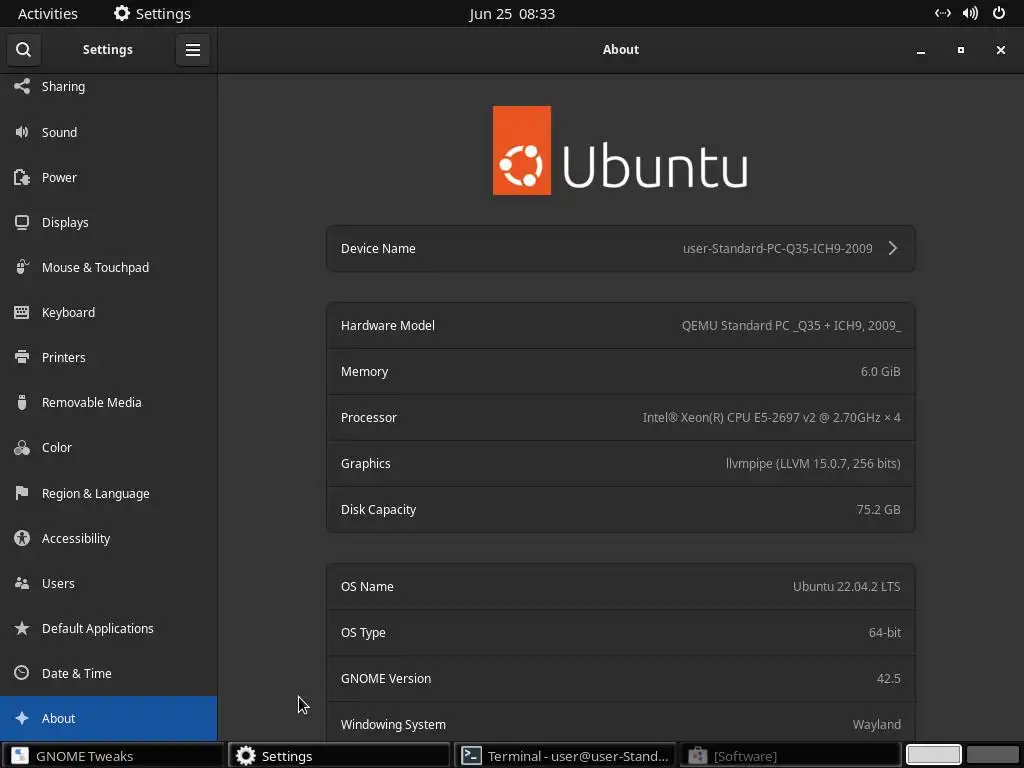Click the Memory value 6.0 GiB
Viewport: 1024px width, 768px height.
click(880, 371)
